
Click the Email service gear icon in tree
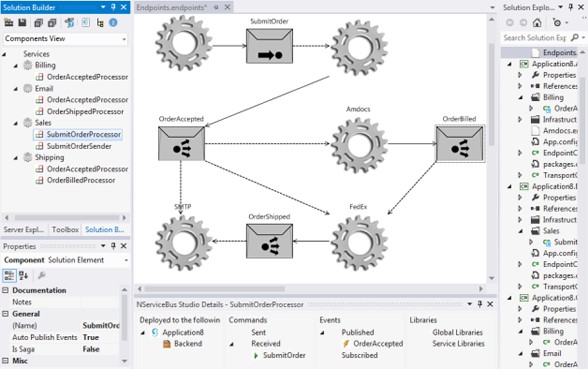click(x=28, y=88)
